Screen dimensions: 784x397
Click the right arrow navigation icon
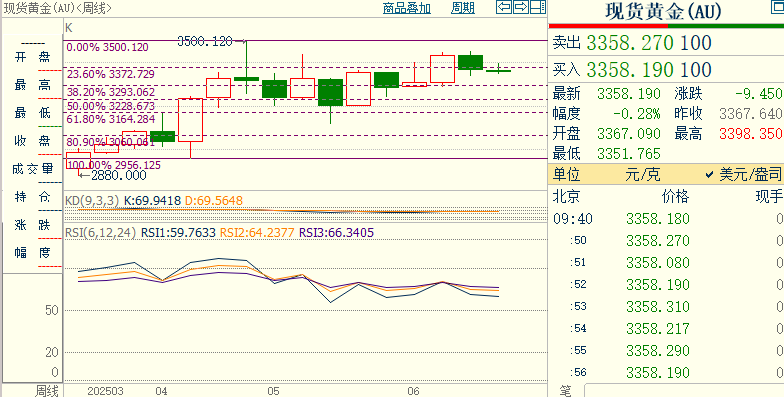pyautogui.click(x=520, y=7)
